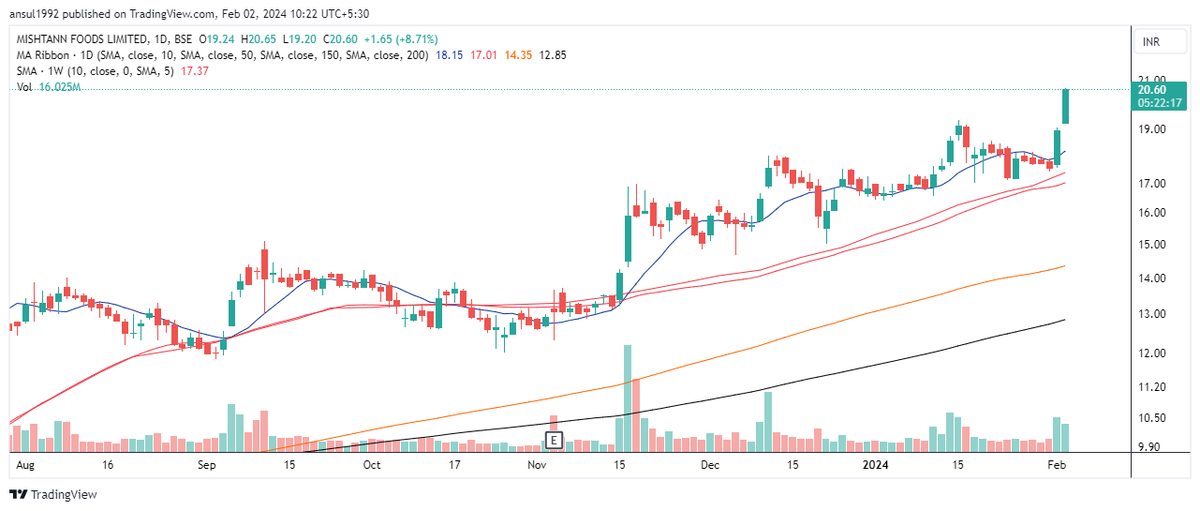This screenshot has height=511, width=1200.
Task: Click the 16 date label after Aug
Action: [x=108, y=465]
